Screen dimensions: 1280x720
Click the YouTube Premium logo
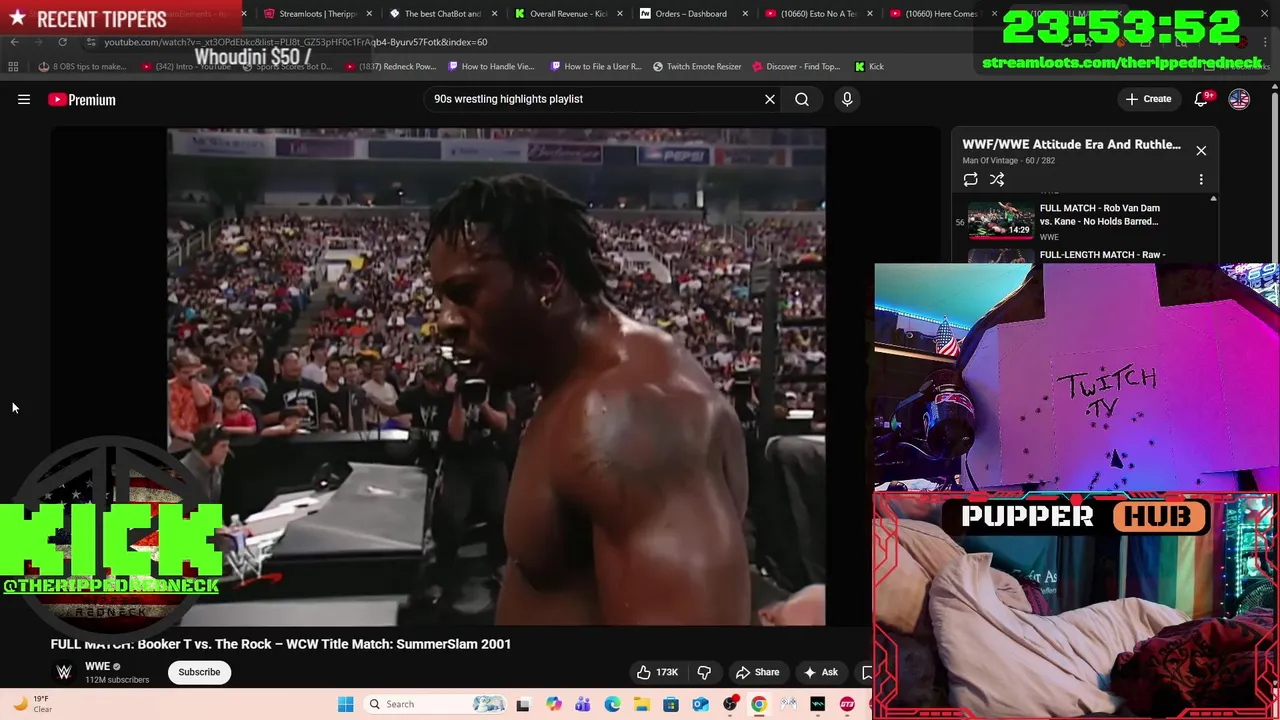[x=82, y=99]
